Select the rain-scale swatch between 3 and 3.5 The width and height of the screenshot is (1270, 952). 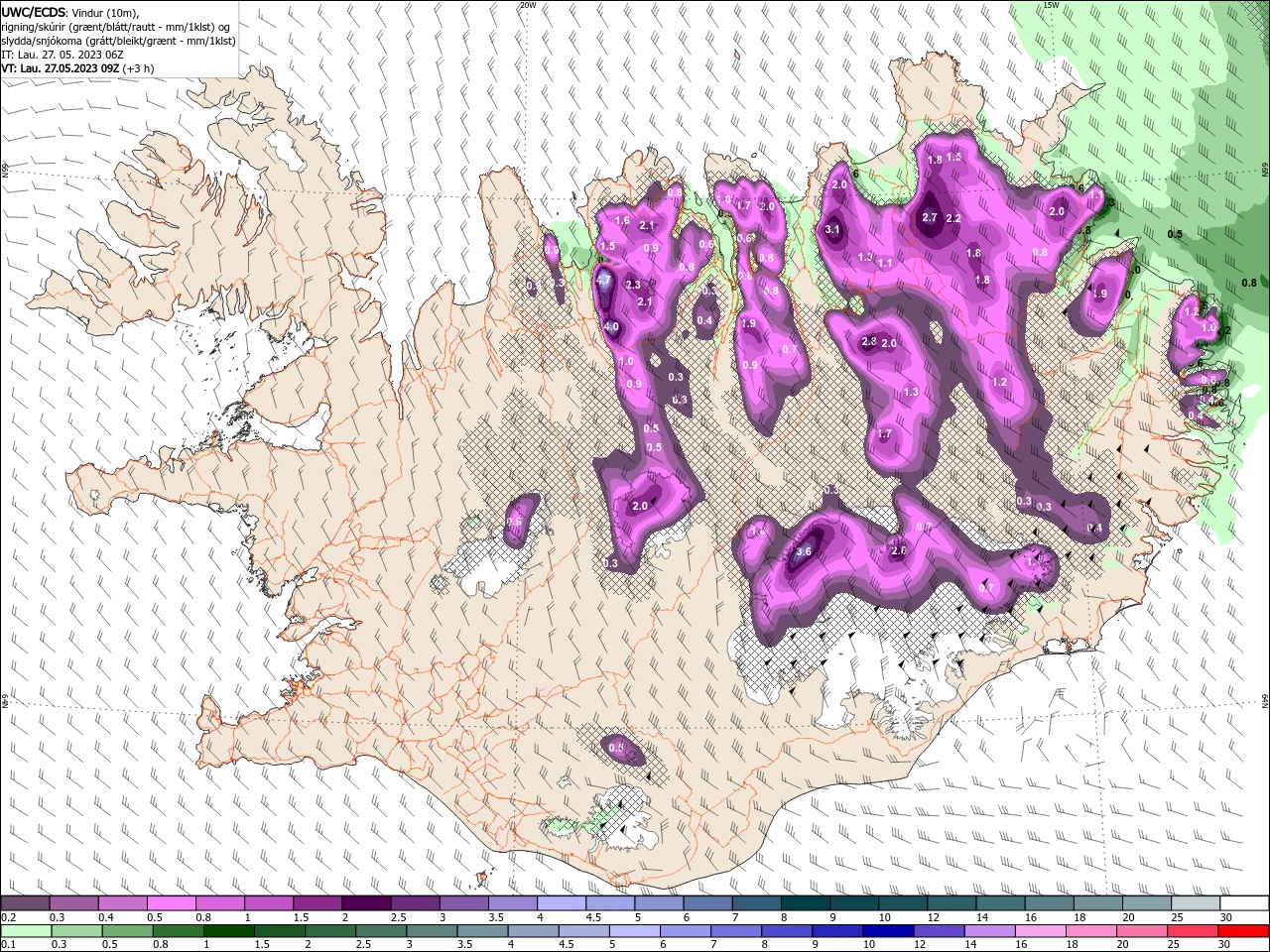pos(431,931)
